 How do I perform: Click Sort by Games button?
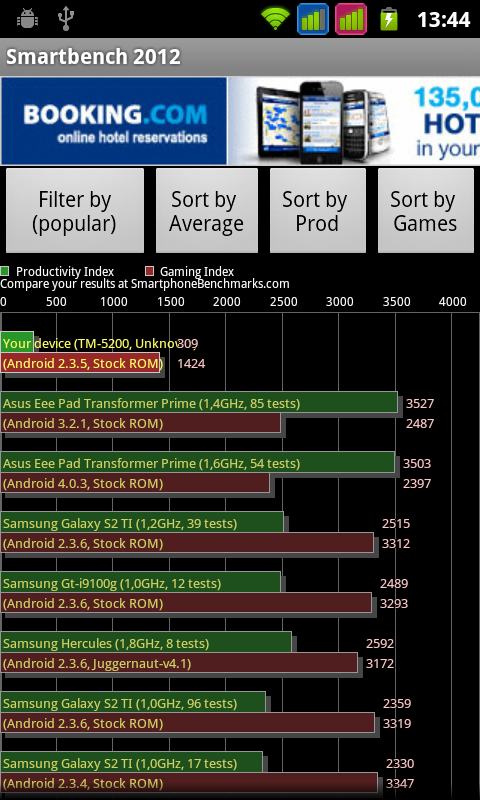[425, 211]
